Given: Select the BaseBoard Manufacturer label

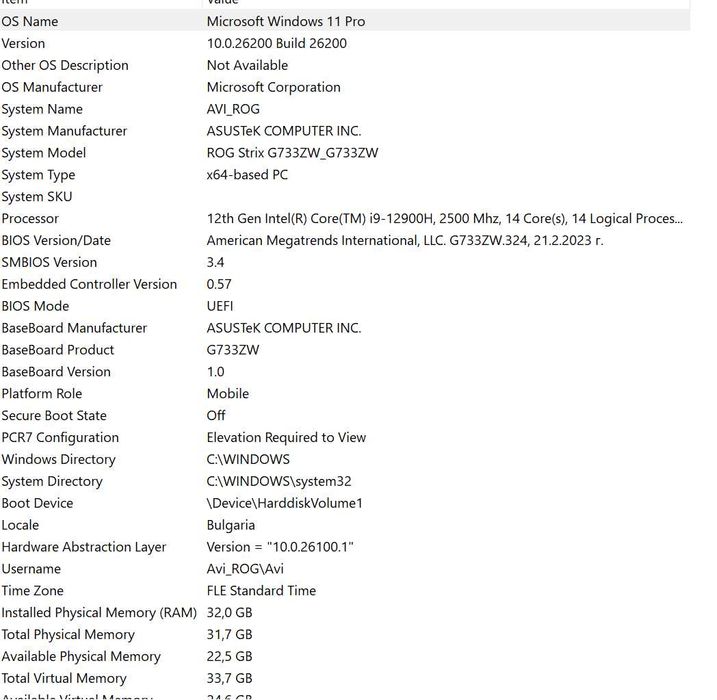Looking at the screenshot, I should [74, 328].
